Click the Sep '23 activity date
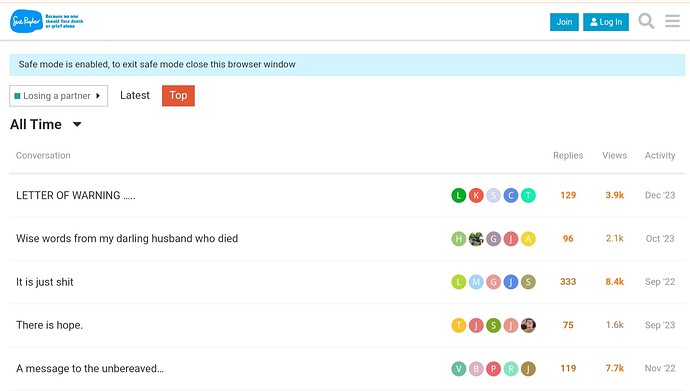Image resolution: width=690 pixels, height=391 pixels. point(660,325)
